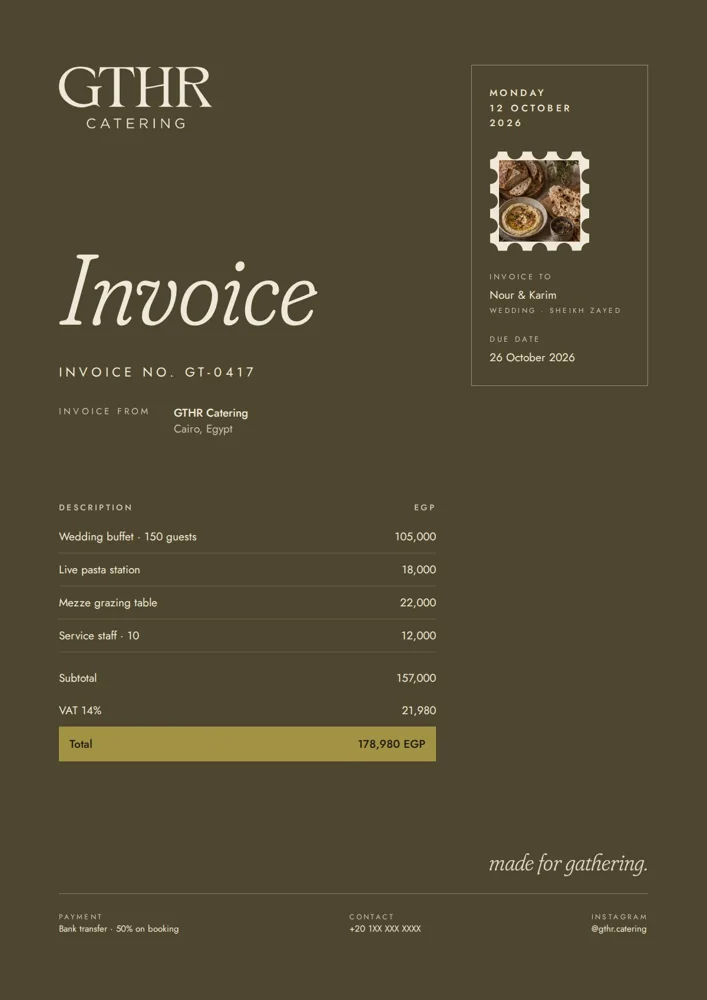The height and width of the screenshot is (1000, 707).
Task: Click the EGP column header
Action: coord(425,508)
